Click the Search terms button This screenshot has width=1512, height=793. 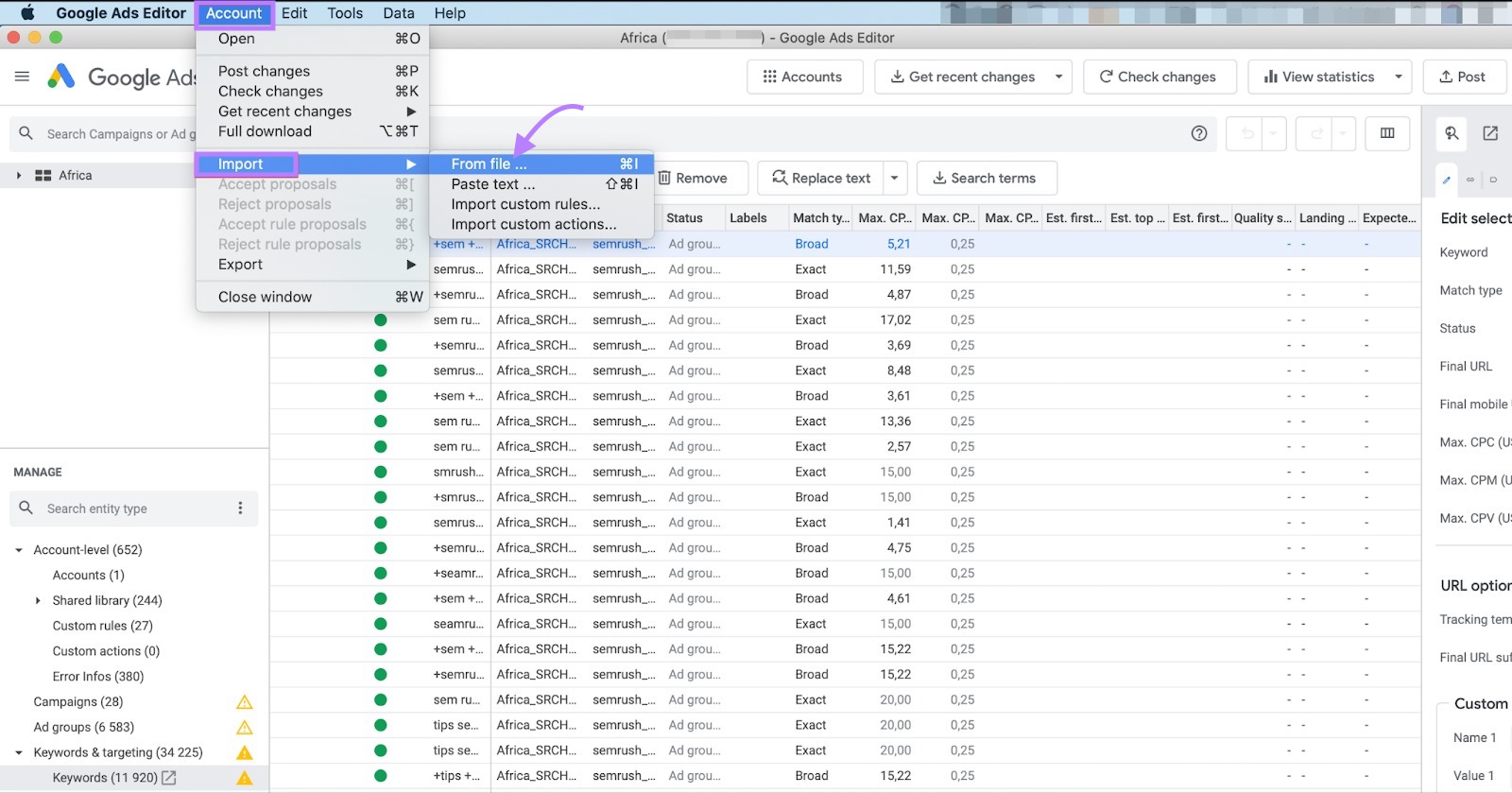coord(987,178)
